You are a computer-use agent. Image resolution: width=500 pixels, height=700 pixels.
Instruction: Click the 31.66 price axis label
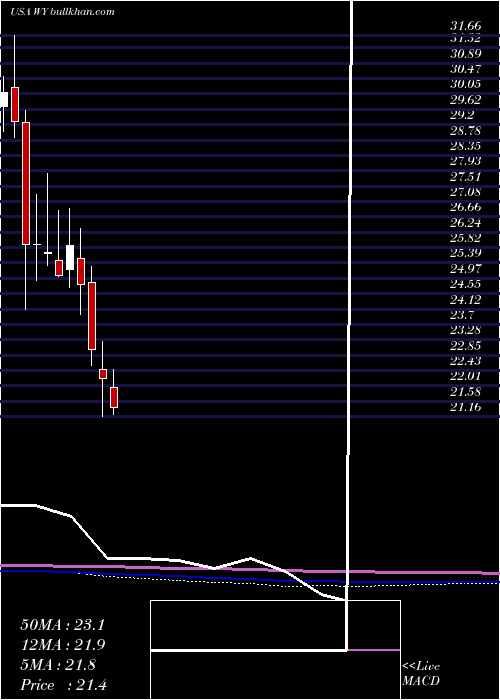pyautogui.click(x=465, y=26)
